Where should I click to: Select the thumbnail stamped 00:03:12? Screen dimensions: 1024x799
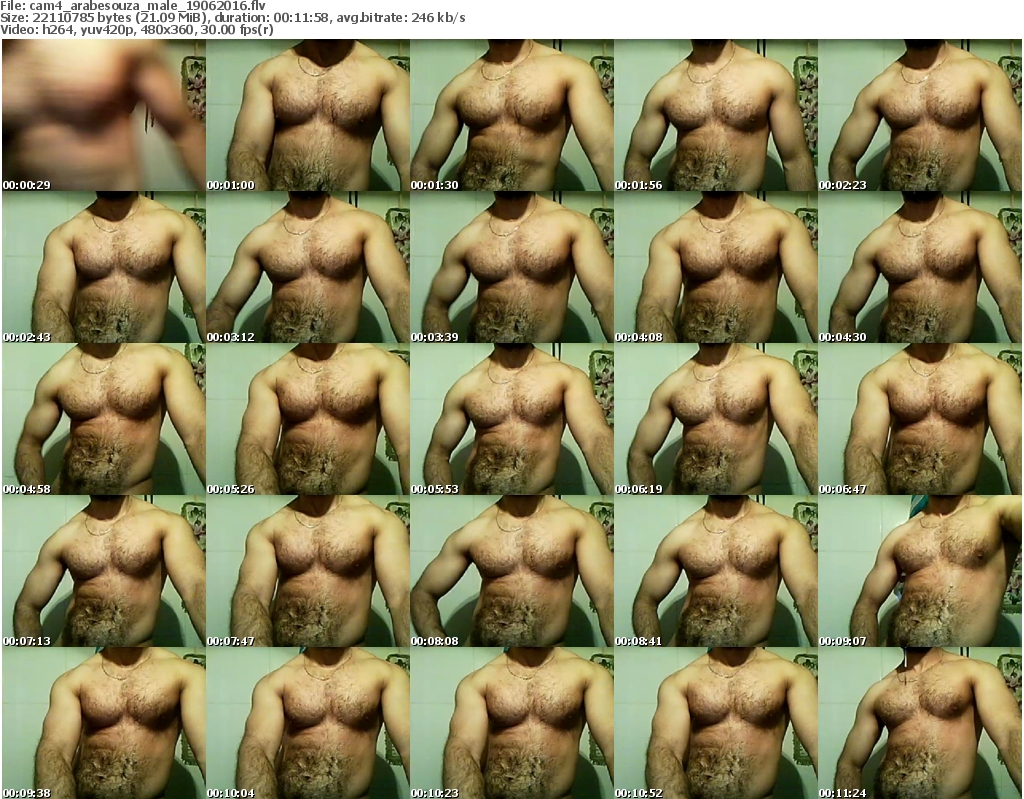(308, 267)
